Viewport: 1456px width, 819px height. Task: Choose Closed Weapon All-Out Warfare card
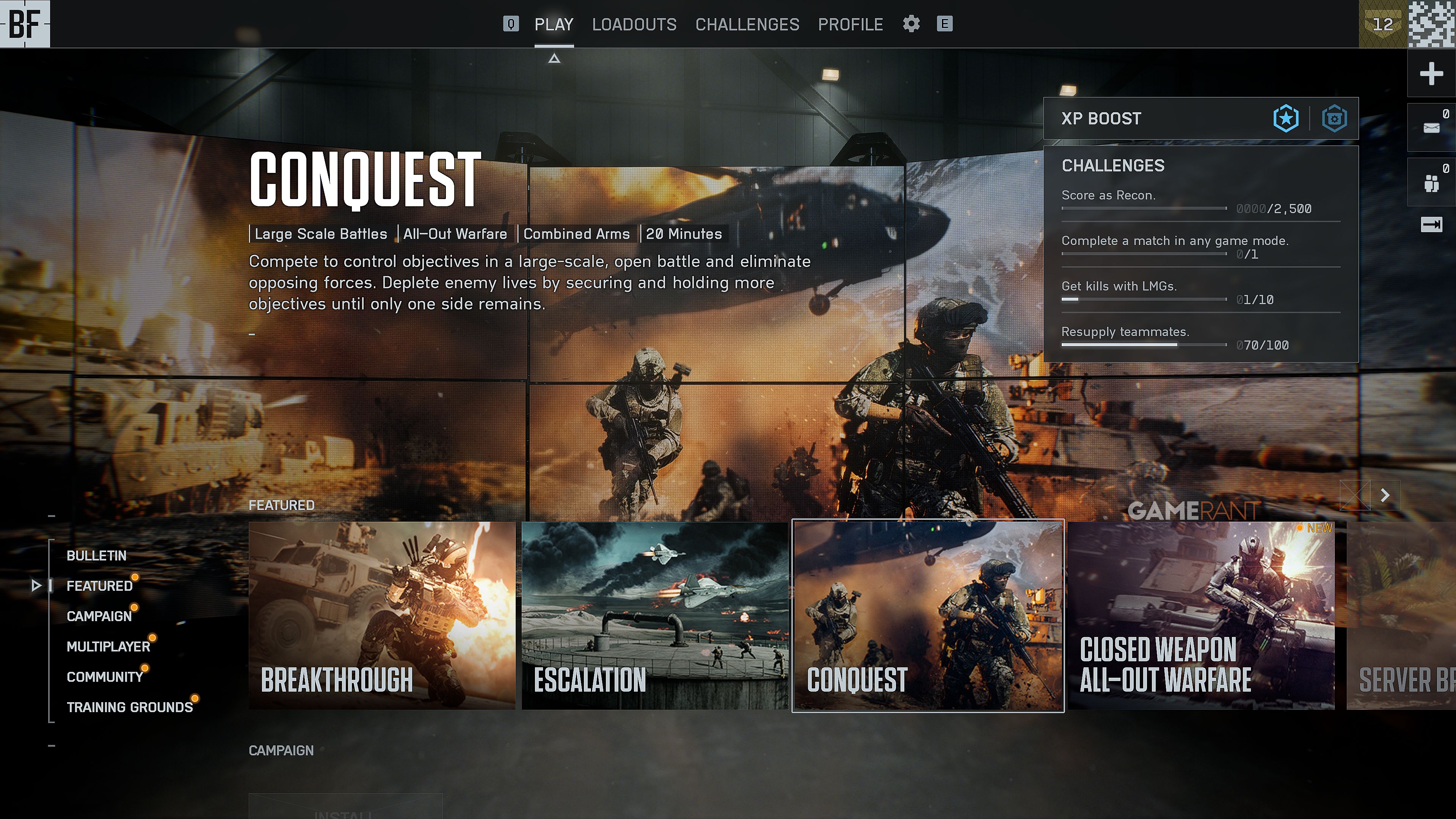click(x=1201, y=615)
